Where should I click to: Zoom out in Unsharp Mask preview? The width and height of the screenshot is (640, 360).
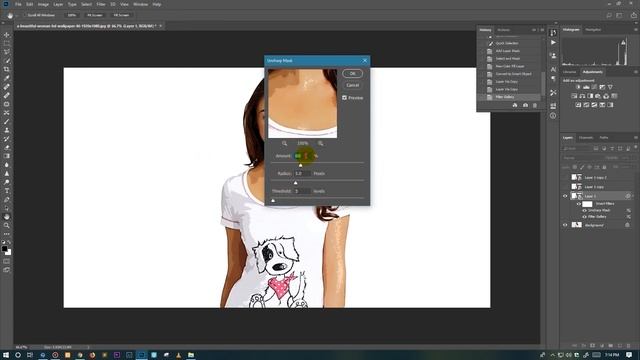(284, 143)
